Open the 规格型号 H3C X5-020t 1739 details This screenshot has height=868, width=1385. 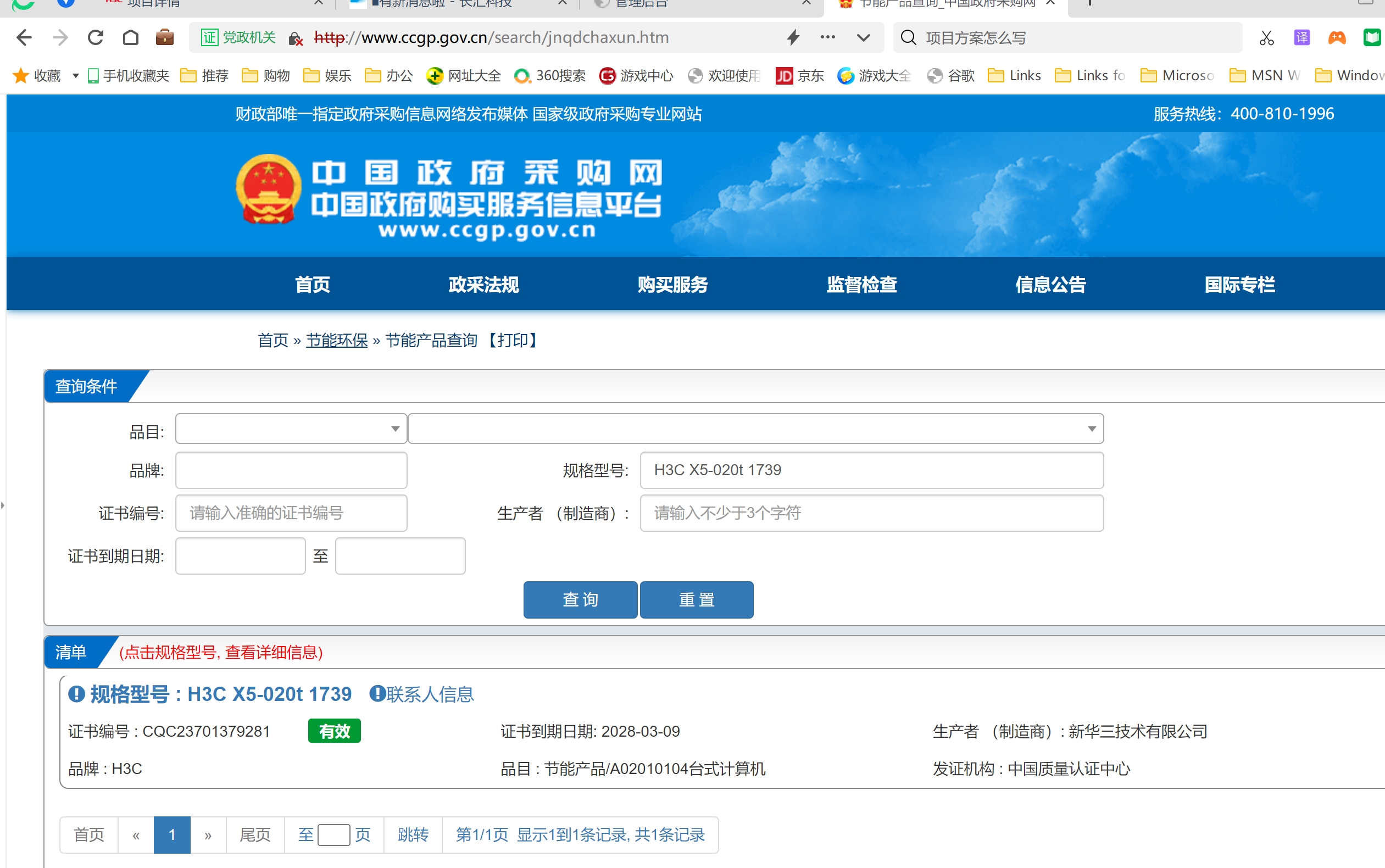[210, 694]
